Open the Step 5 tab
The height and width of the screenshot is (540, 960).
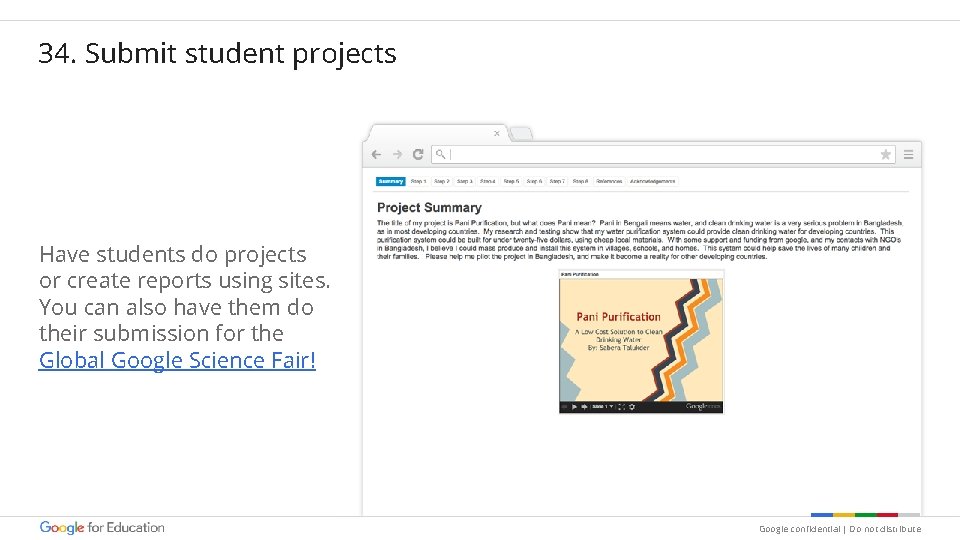pyautogui.click(x=511, y=182)
